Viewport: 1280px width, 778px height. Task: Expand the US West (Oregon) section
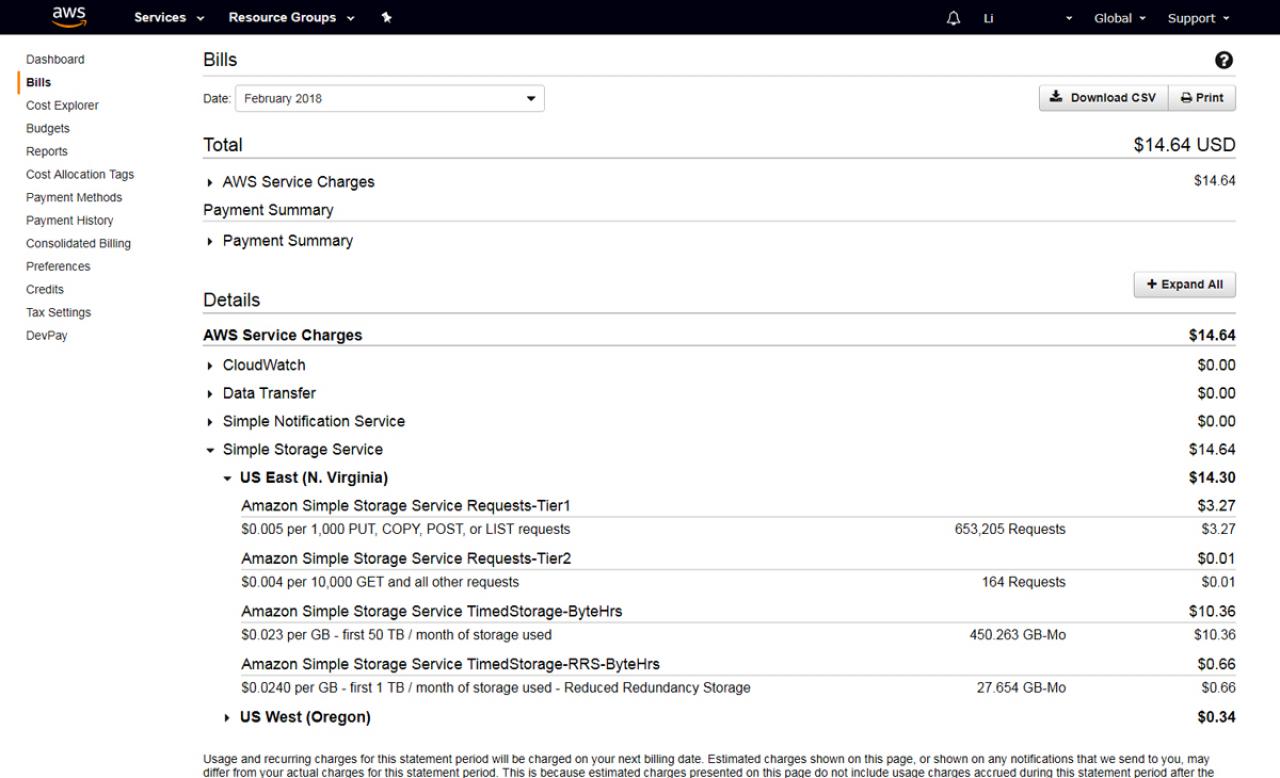pos(304,717)
